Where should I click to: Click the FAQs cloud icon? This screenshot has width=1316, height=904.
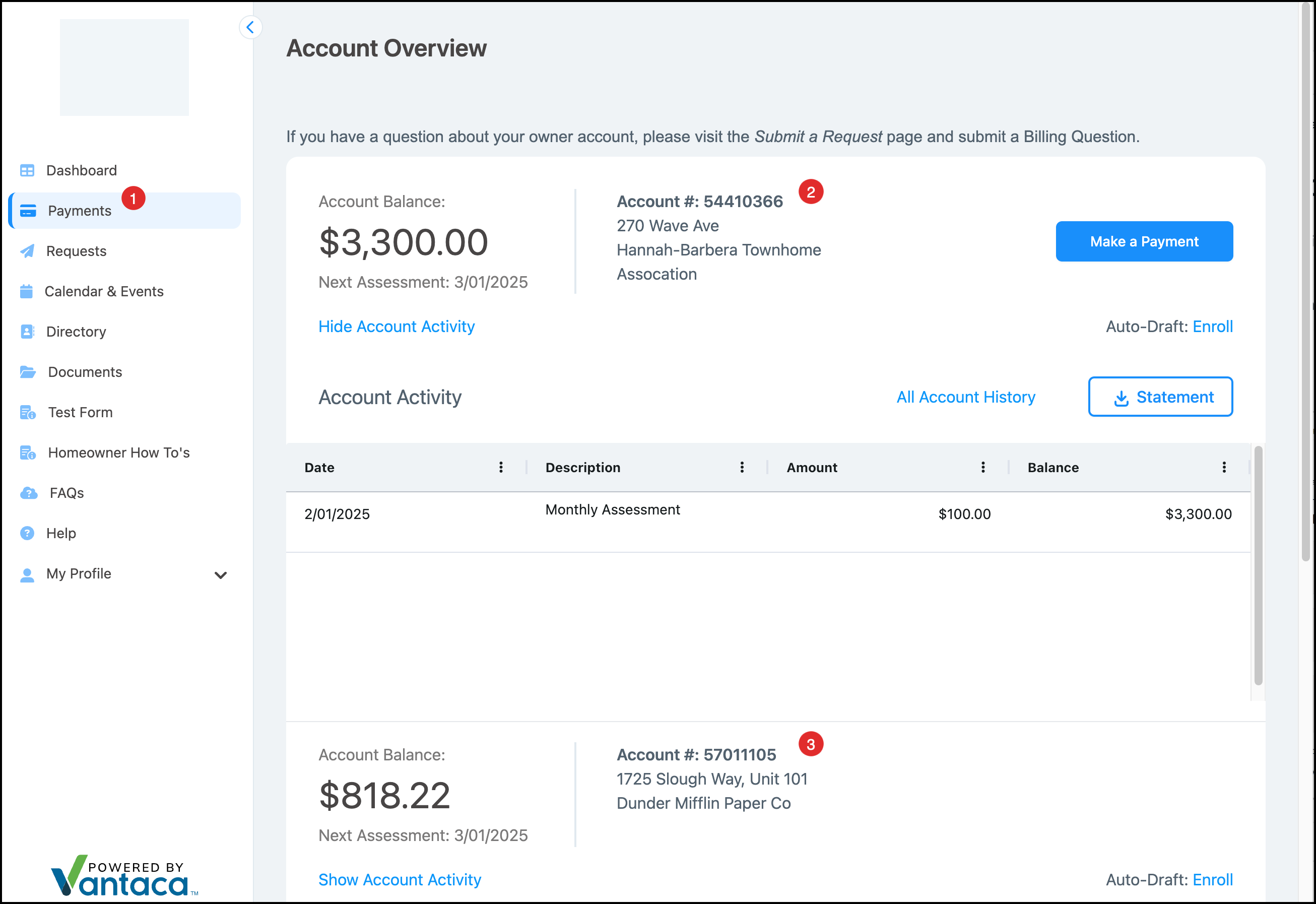(x=28, y=493)
